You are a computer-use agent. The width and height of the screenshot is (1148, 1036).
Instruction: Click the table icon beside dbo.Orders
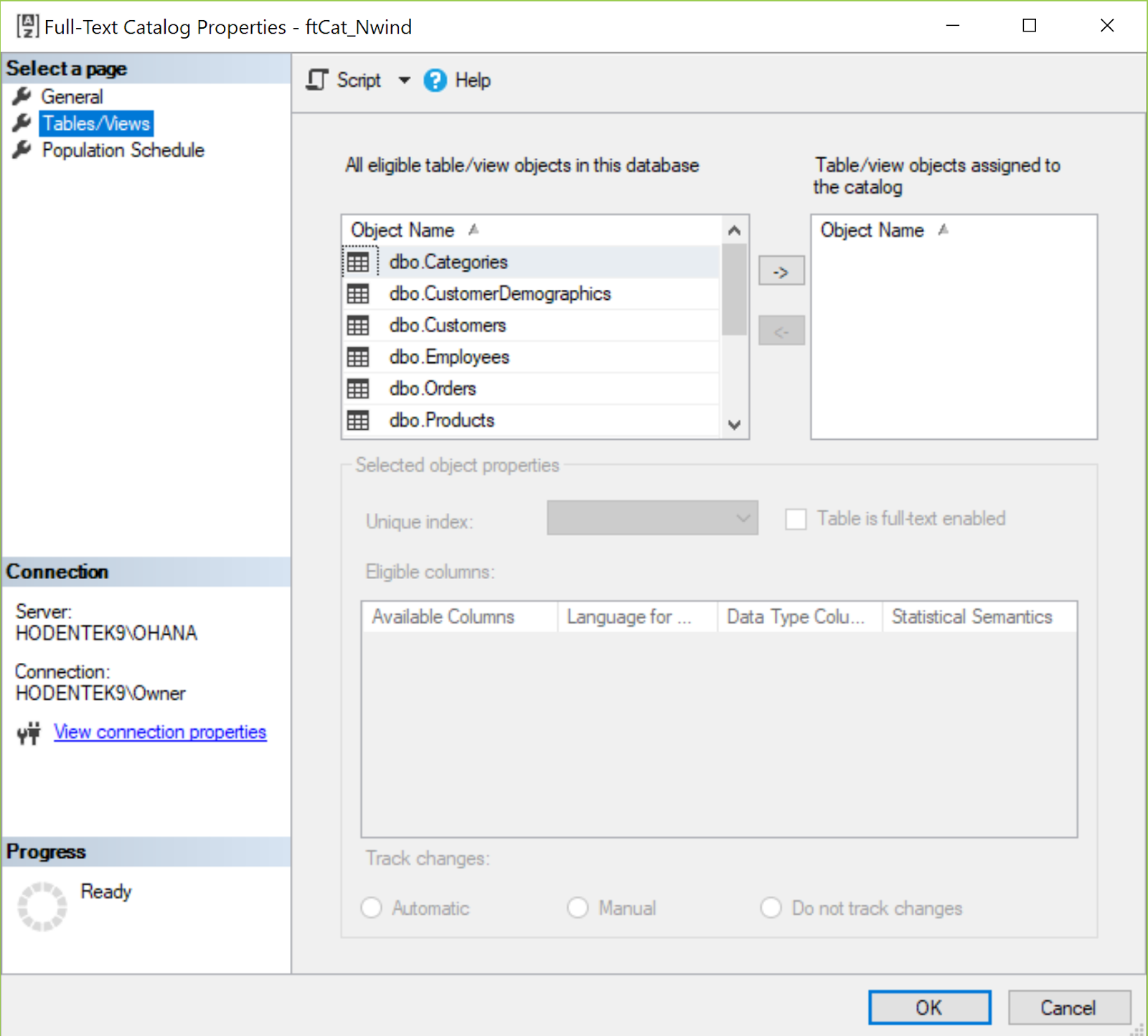coord(359,388)
